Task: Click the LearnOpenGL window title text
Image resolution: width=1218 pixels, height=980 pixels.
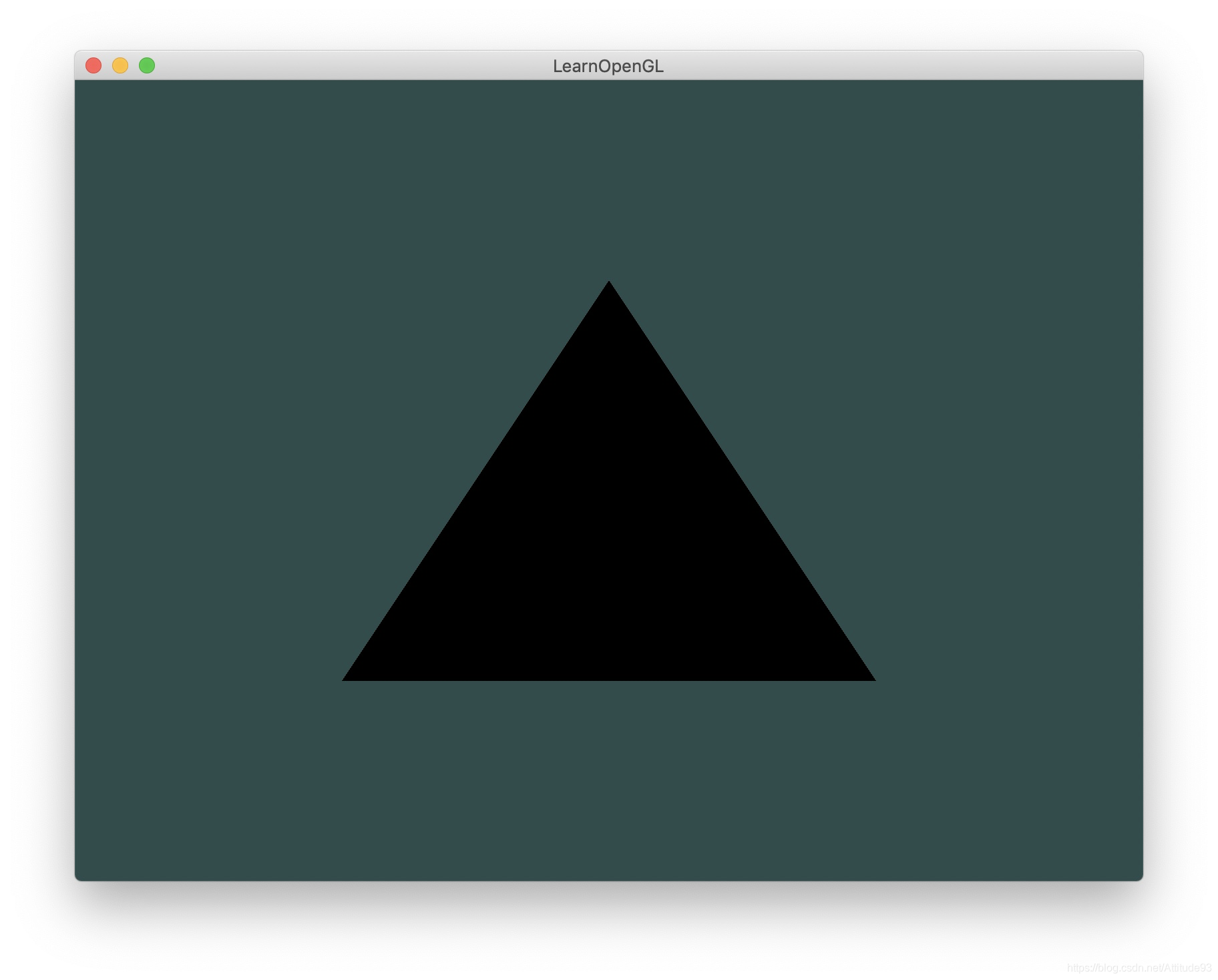Action: tap(608, 66)
